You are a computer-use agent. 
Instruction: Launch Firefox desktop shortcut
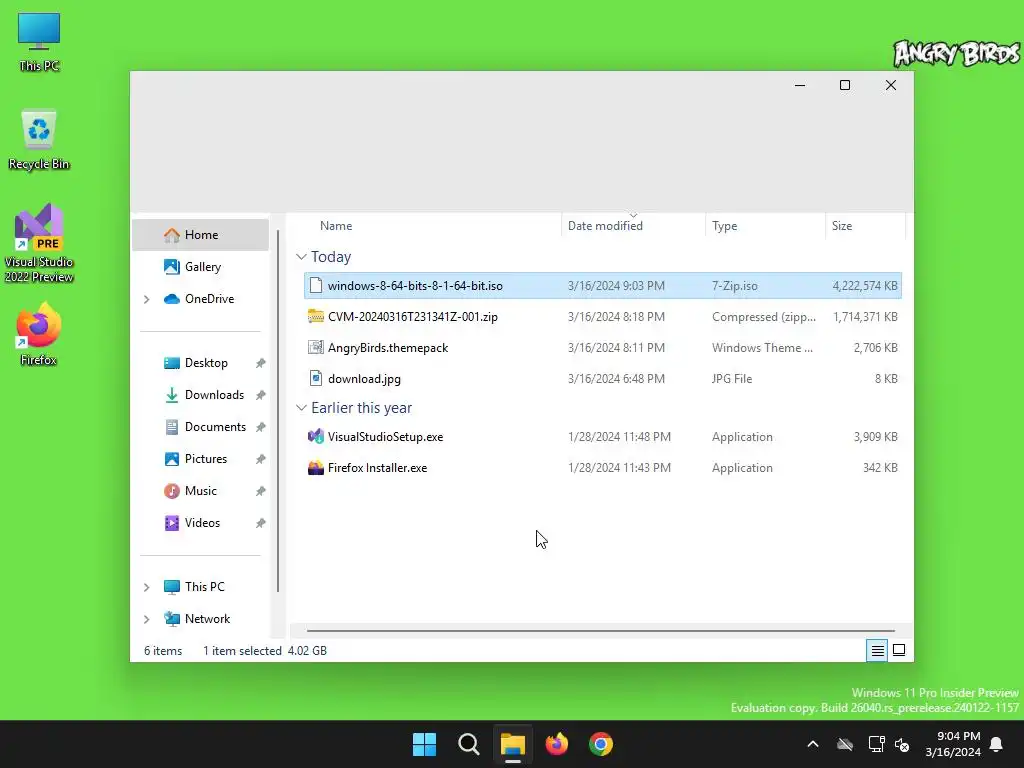39,334
